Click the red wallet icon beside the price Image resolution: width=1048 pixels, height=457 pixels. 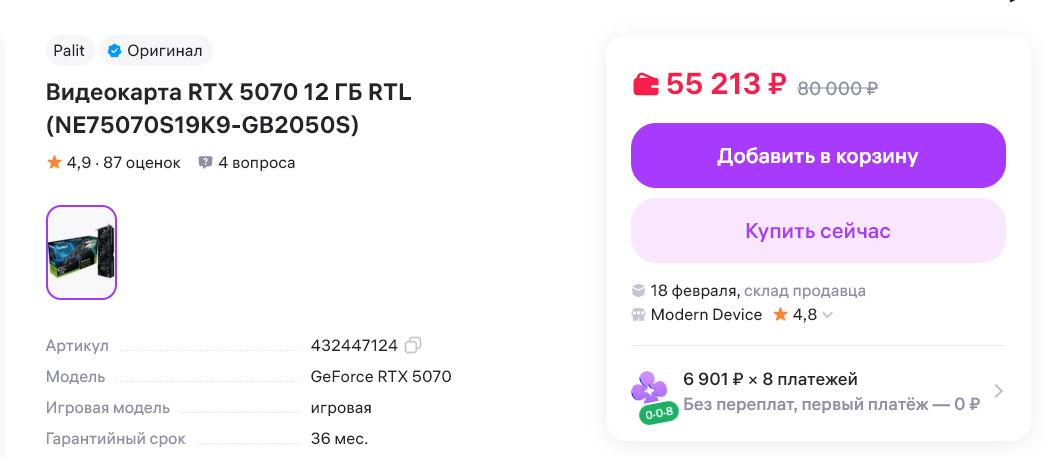pyautogui.click(x=645, y=85)
